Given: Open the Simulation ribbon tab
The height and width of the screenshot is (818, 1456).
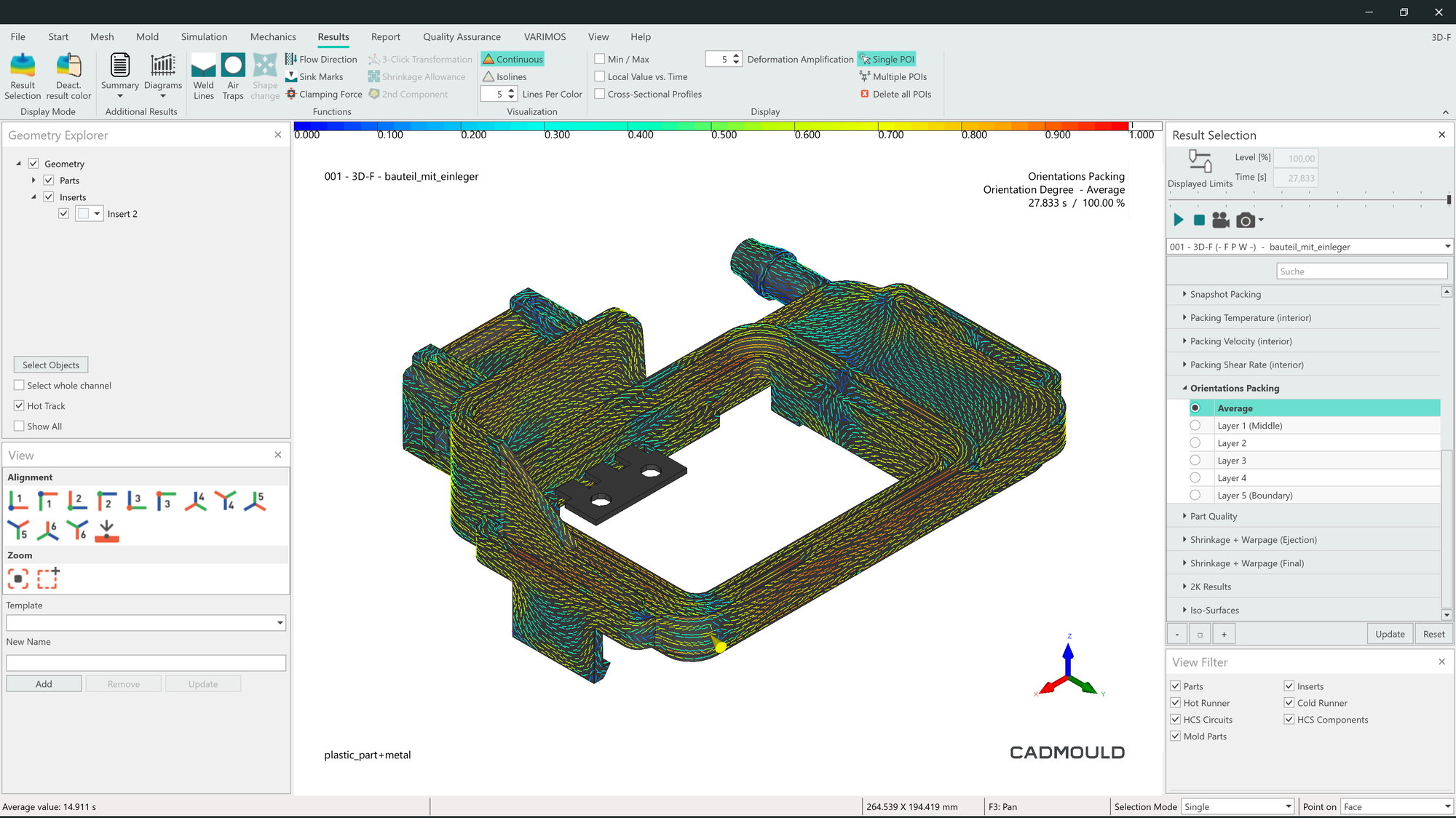Looking at the screenshot, I should click(x=204, y=36).
